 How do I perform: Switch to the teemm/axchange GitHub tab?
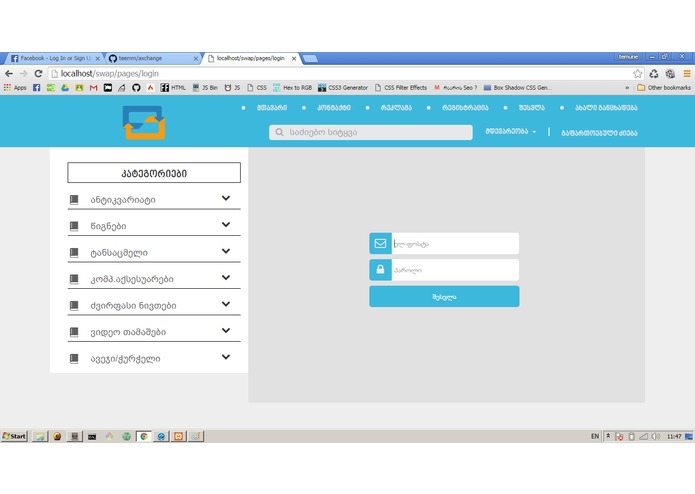pyautogui.click(x=153, y=58)
